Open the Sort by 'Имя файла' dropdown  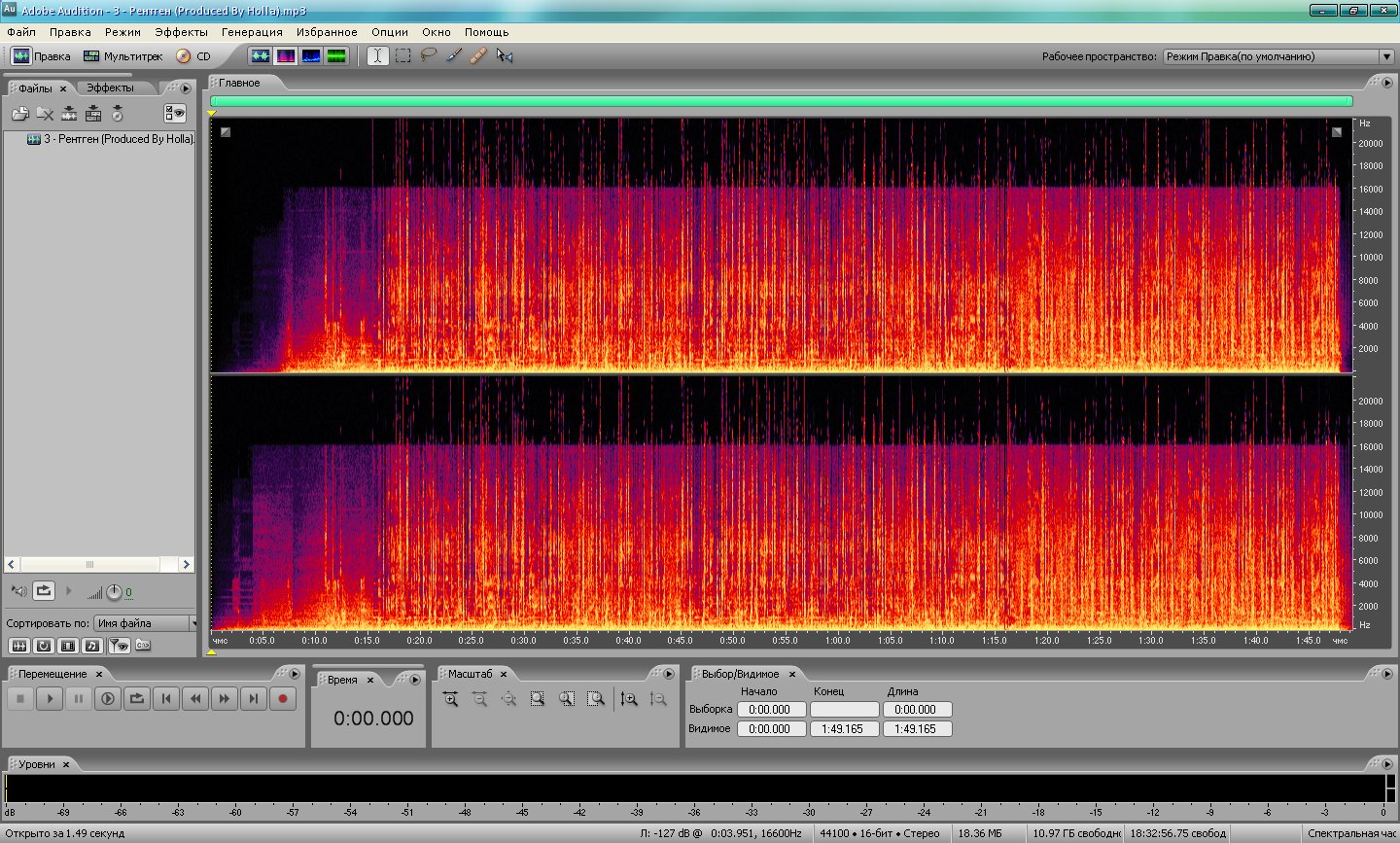coord(146,623)
